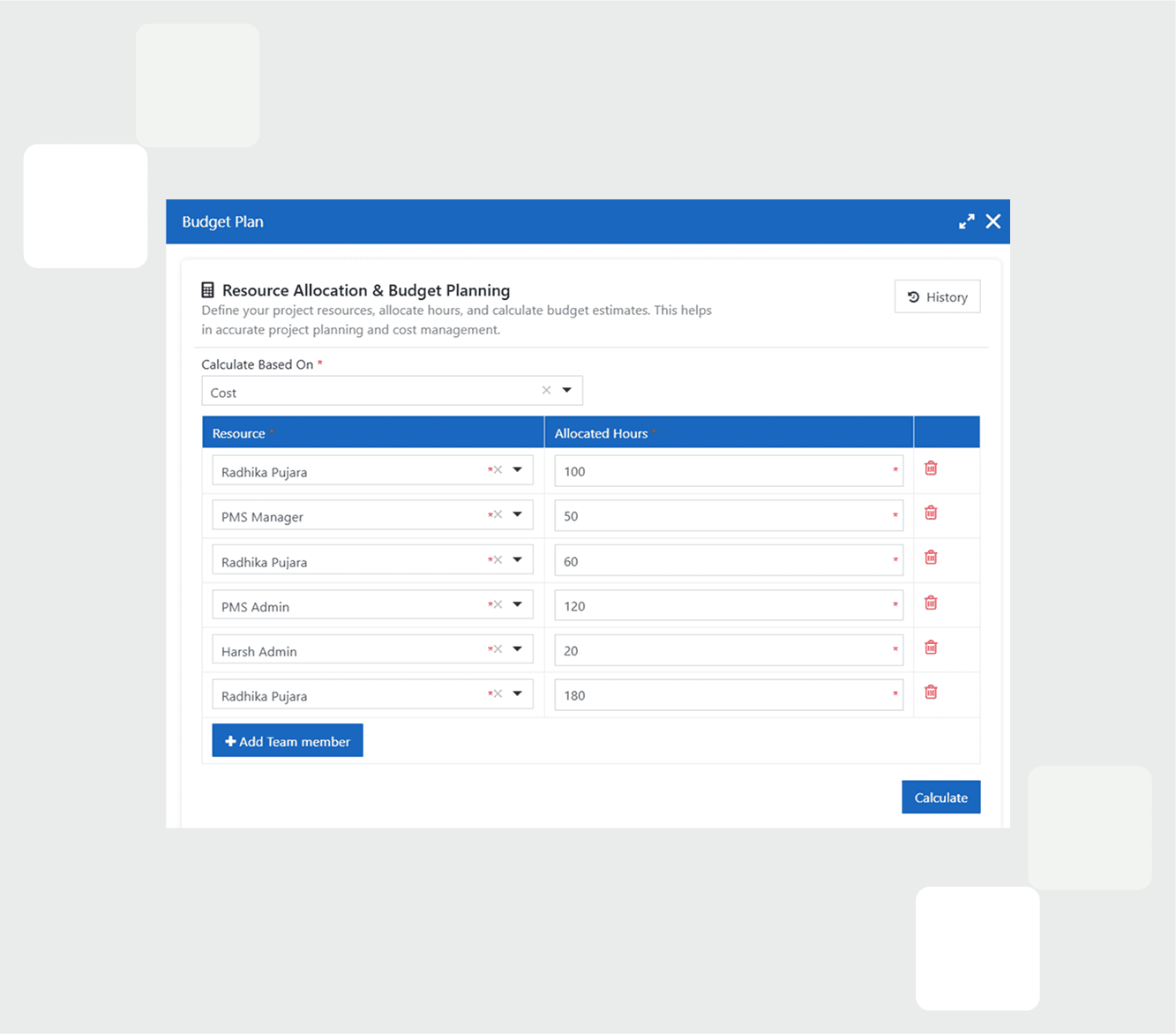This screenshot has height=1034, width=1176.
Task: Clear resource in the 180-hour row
Action: [x=498, y=694]
